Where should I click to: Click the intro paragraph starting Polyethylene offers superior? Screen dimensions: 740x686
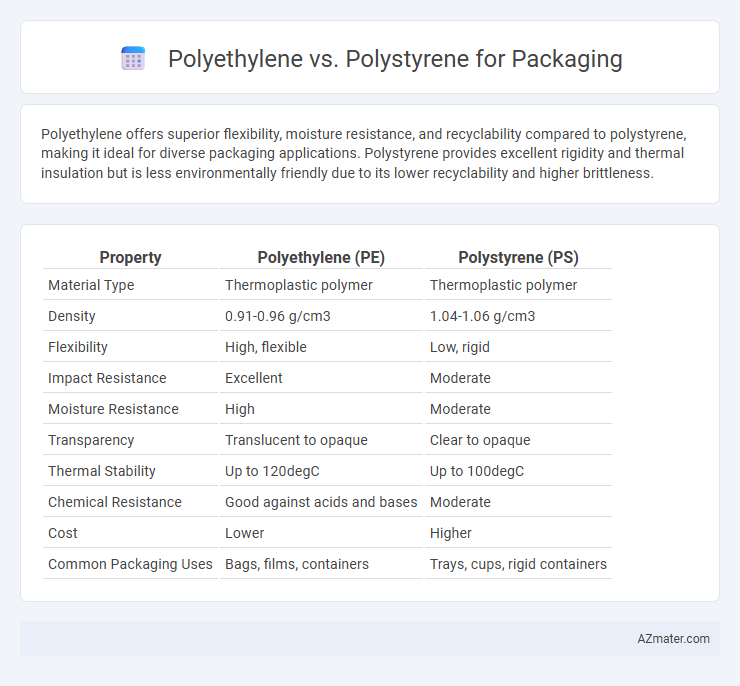point(363,153)
